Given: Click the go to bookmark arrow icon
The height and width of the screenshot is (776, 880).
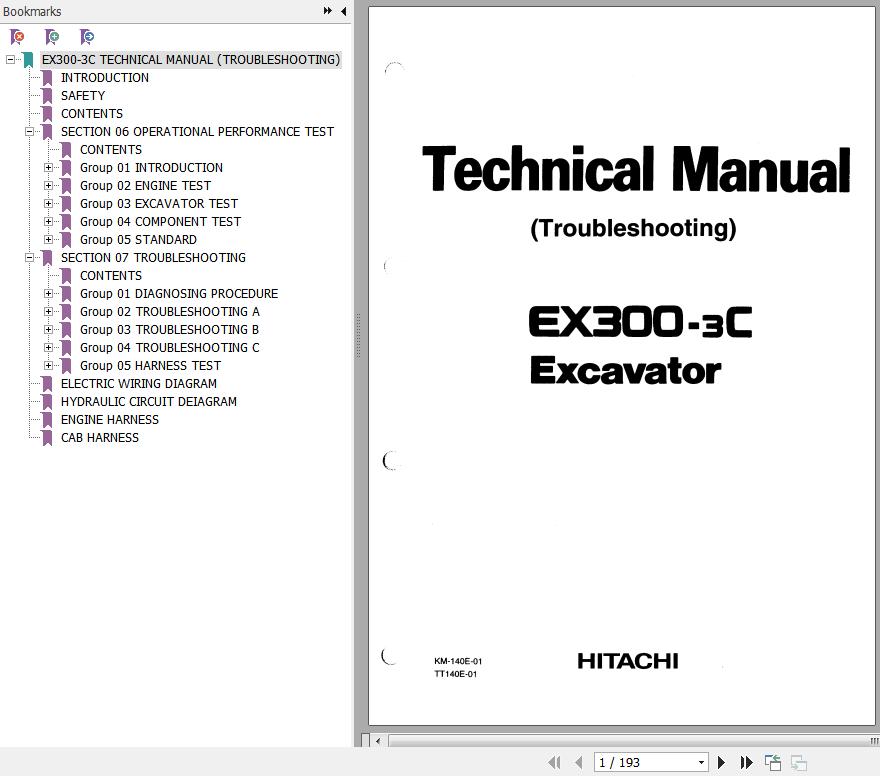Looking at the screenshot, I should click(x=87, y=37).
